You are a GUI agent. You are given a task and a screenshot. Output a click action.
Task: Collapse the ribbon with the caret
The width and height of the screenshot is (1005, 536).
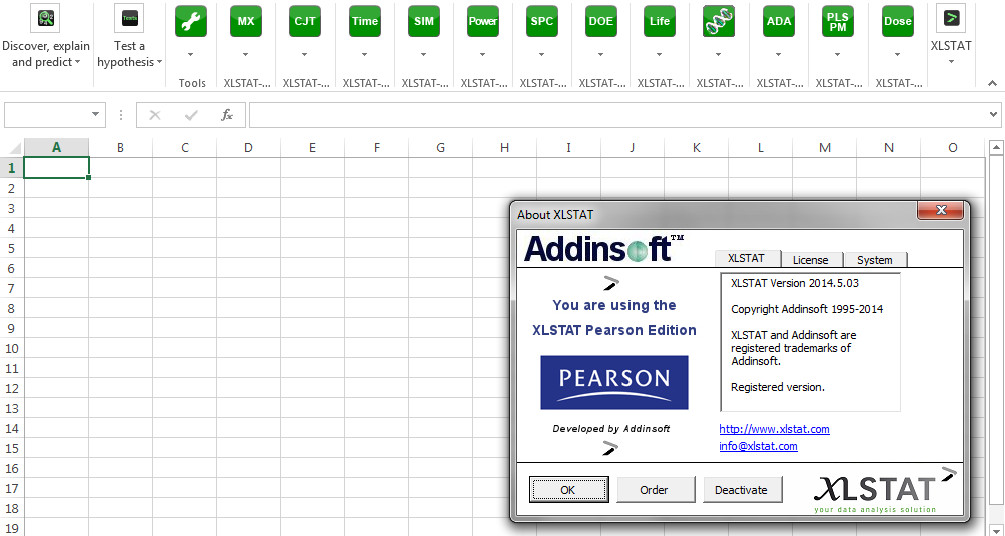[x=992, y=82]
